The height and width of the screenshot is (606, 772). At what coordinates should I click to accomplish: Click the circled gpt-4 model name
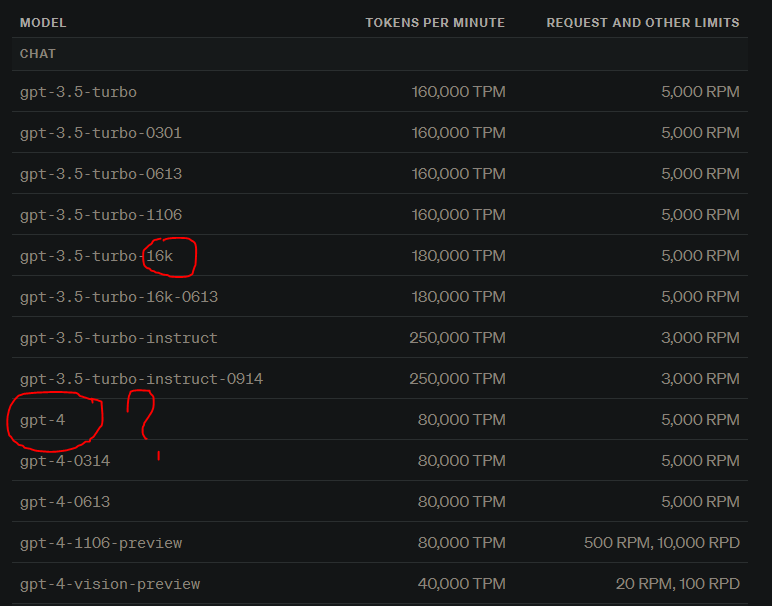42,420
